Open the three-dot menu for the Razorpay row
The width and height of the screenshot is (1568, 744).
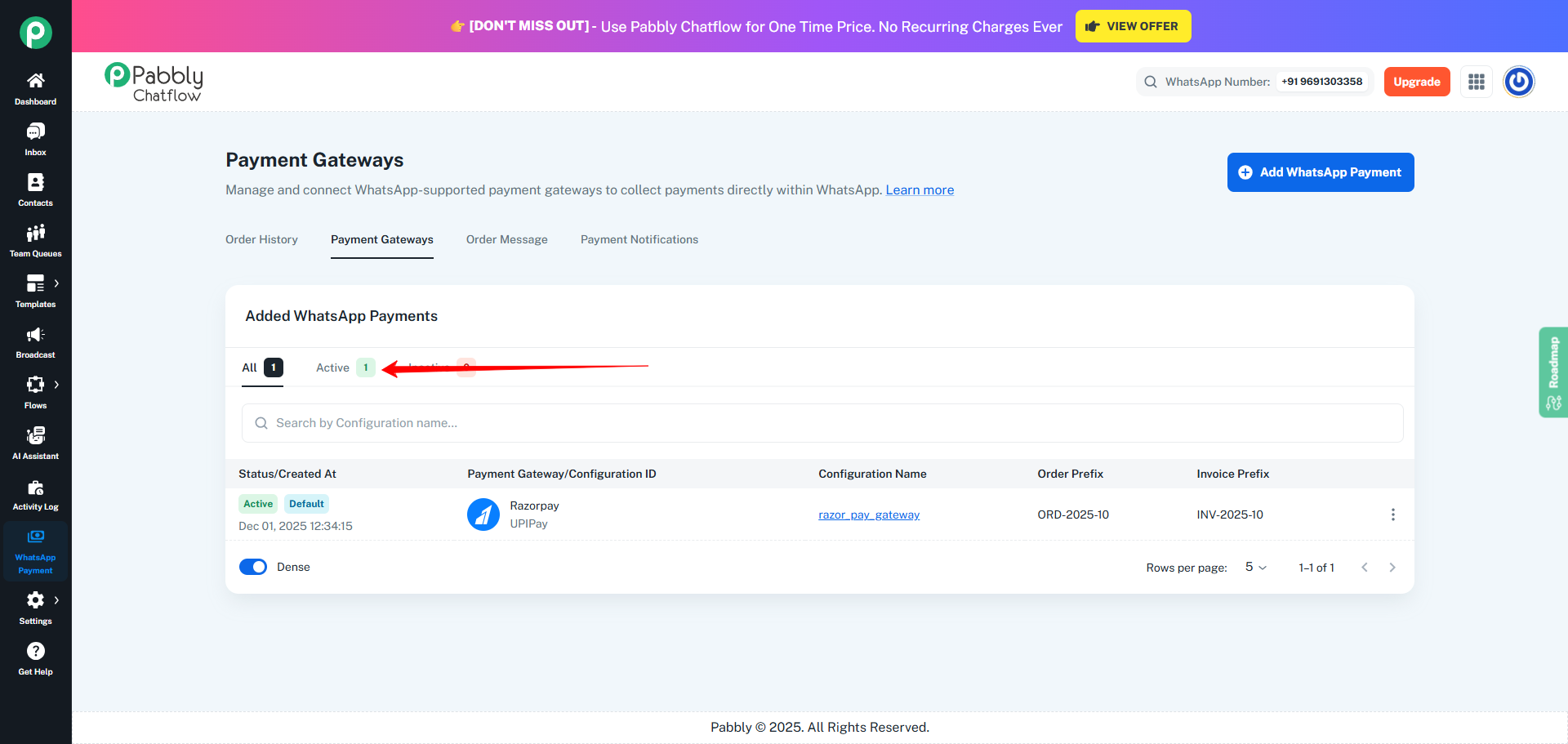[x=1393, y=515]
